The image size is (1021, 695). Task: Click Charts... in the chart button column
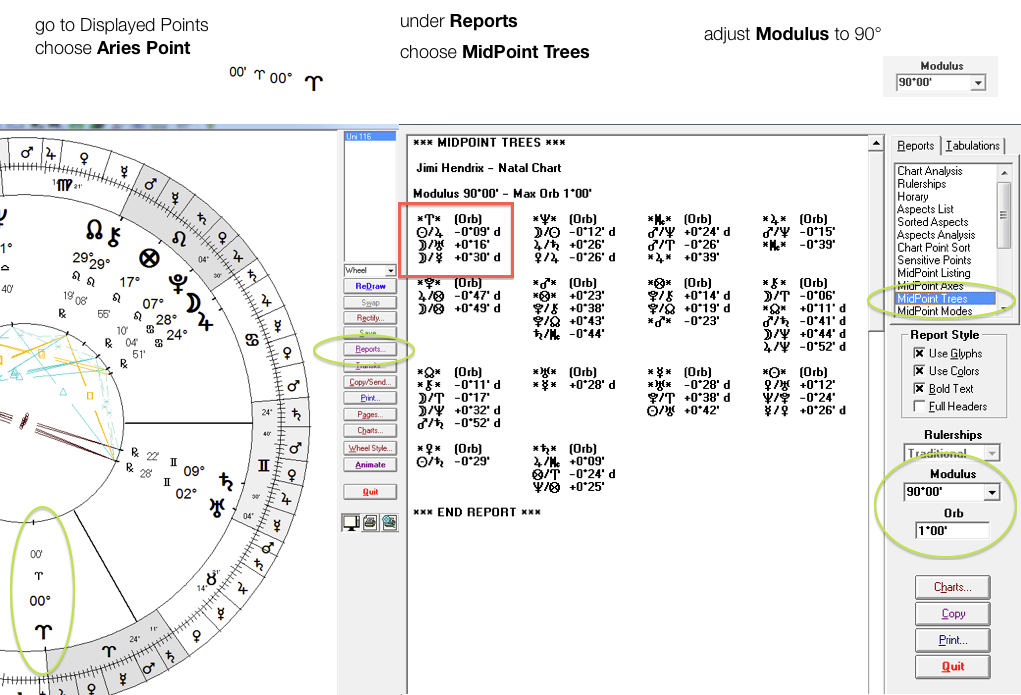click(370, 431)
